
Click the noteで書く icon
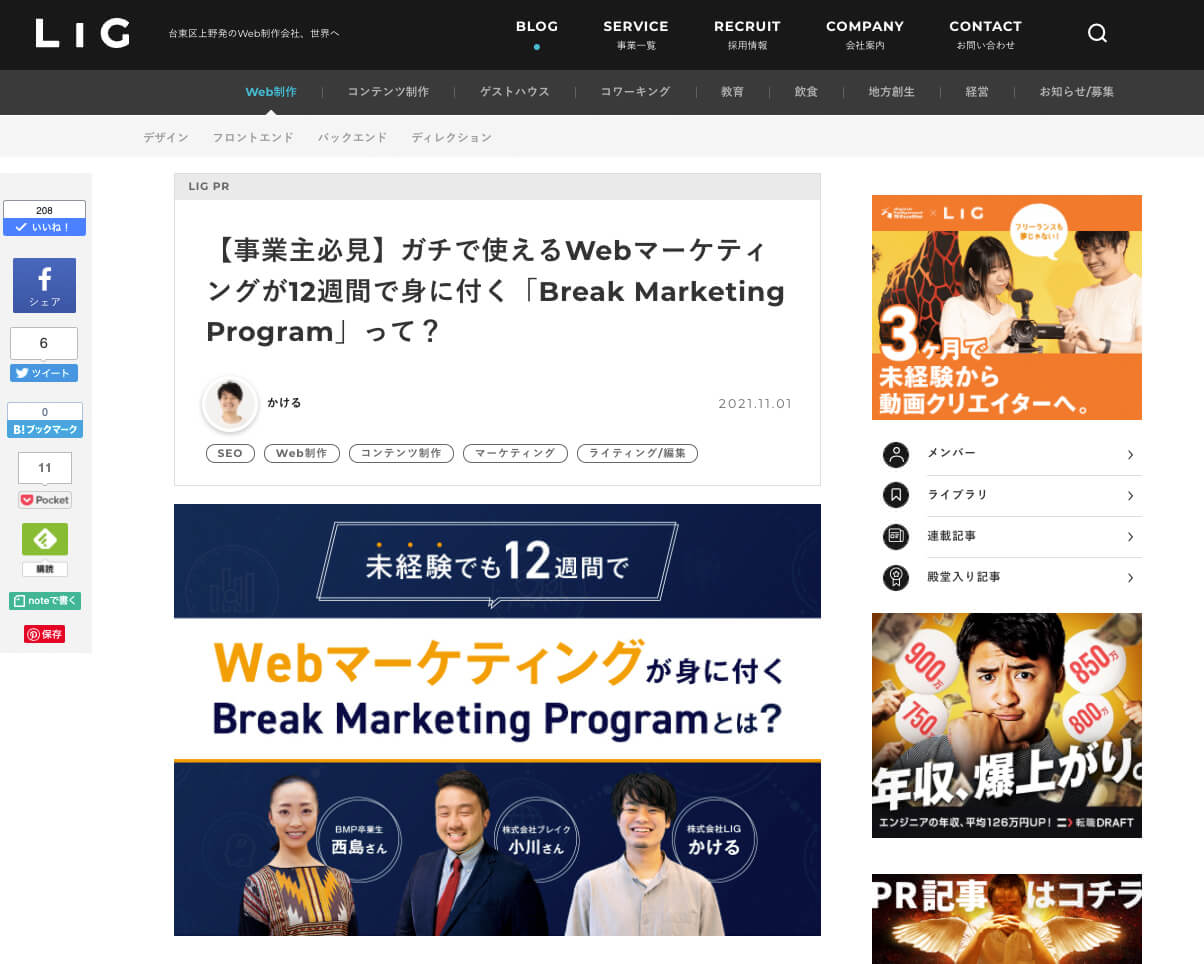(44, 600)
